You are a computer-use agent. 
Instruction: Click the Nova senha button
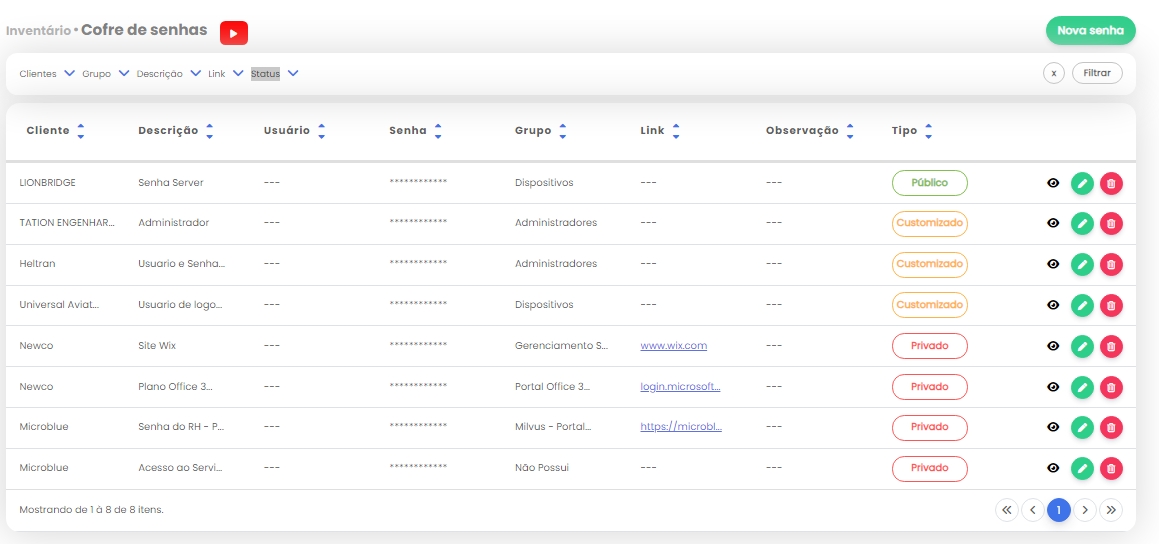[1090, 31]
